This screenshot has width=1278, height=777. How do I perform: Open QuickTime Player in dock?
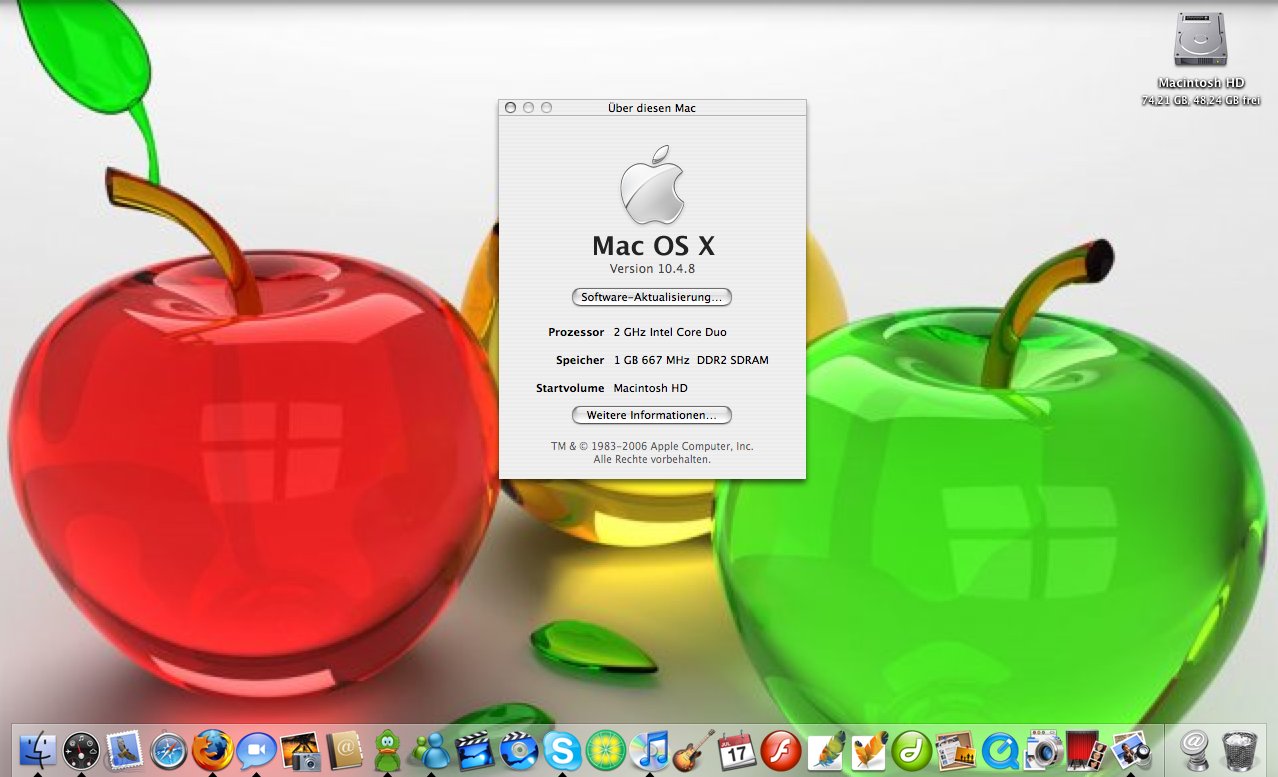click(x=999, y=749)
